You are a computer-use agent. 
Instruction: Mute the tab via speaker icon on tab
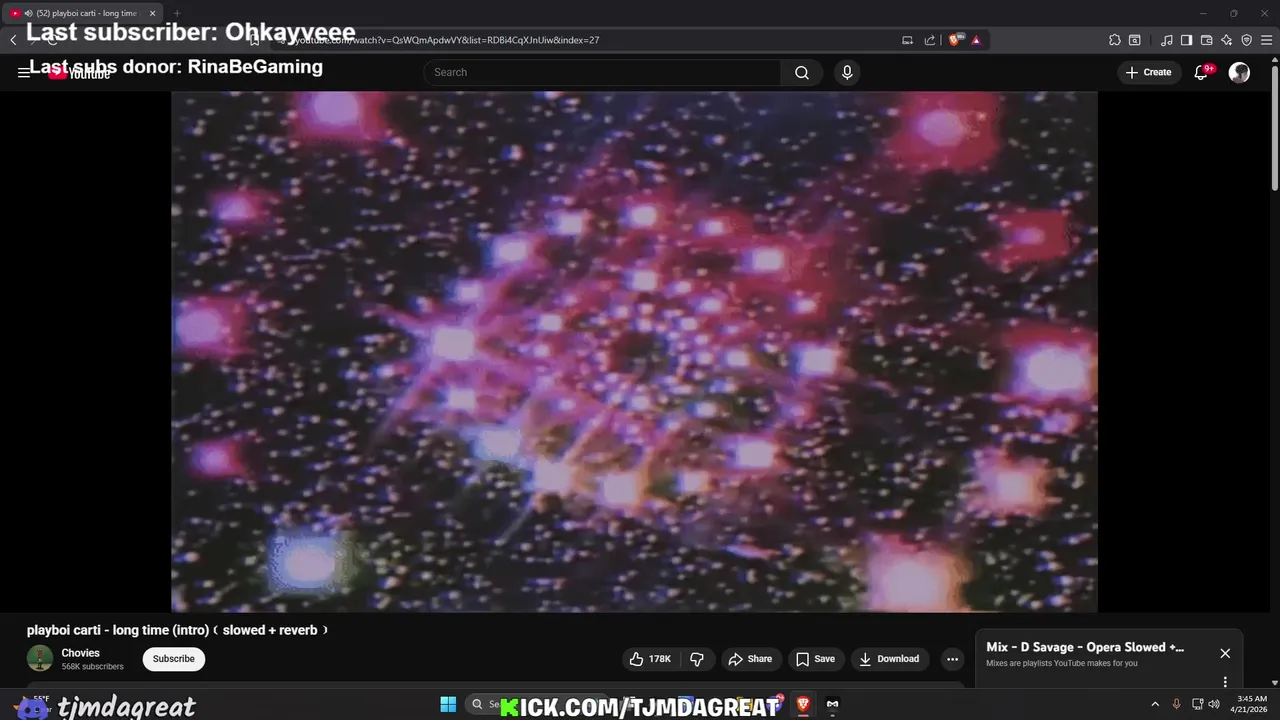[28, 13]
